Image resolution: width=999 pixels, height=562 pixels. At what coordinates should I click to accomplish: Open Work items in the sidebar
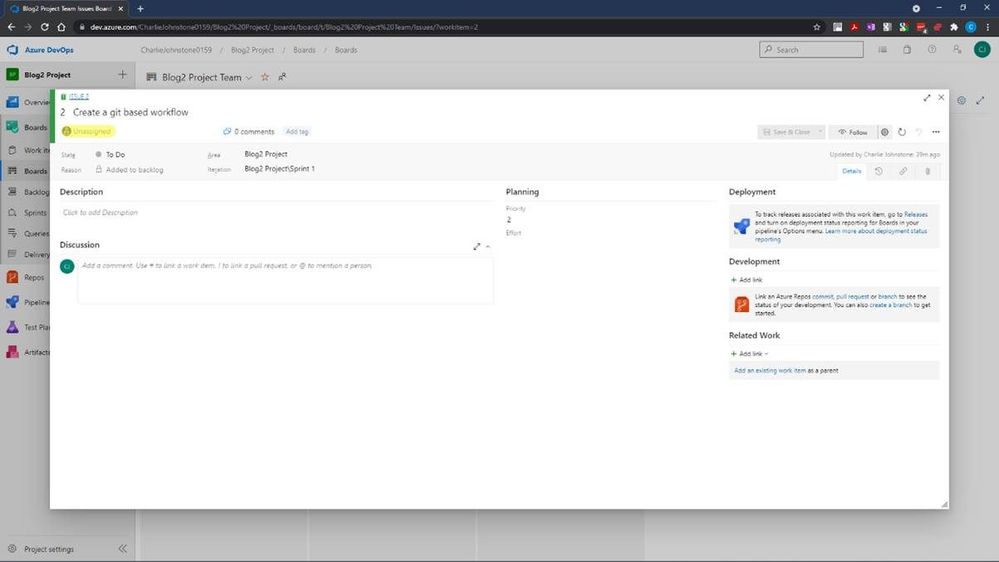pyautogui.click(x=28, y=150)
